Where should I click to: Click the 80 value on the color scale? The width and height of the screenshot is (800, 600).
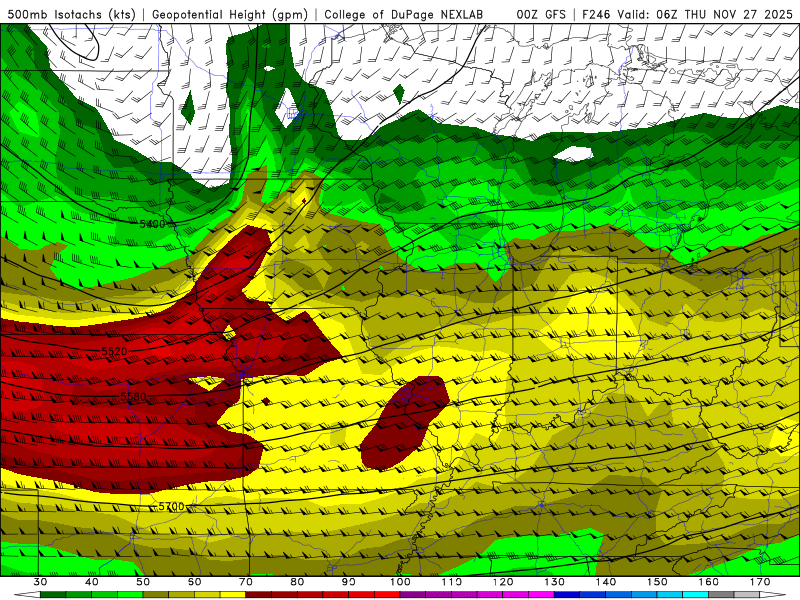click(x=297, y=582)
